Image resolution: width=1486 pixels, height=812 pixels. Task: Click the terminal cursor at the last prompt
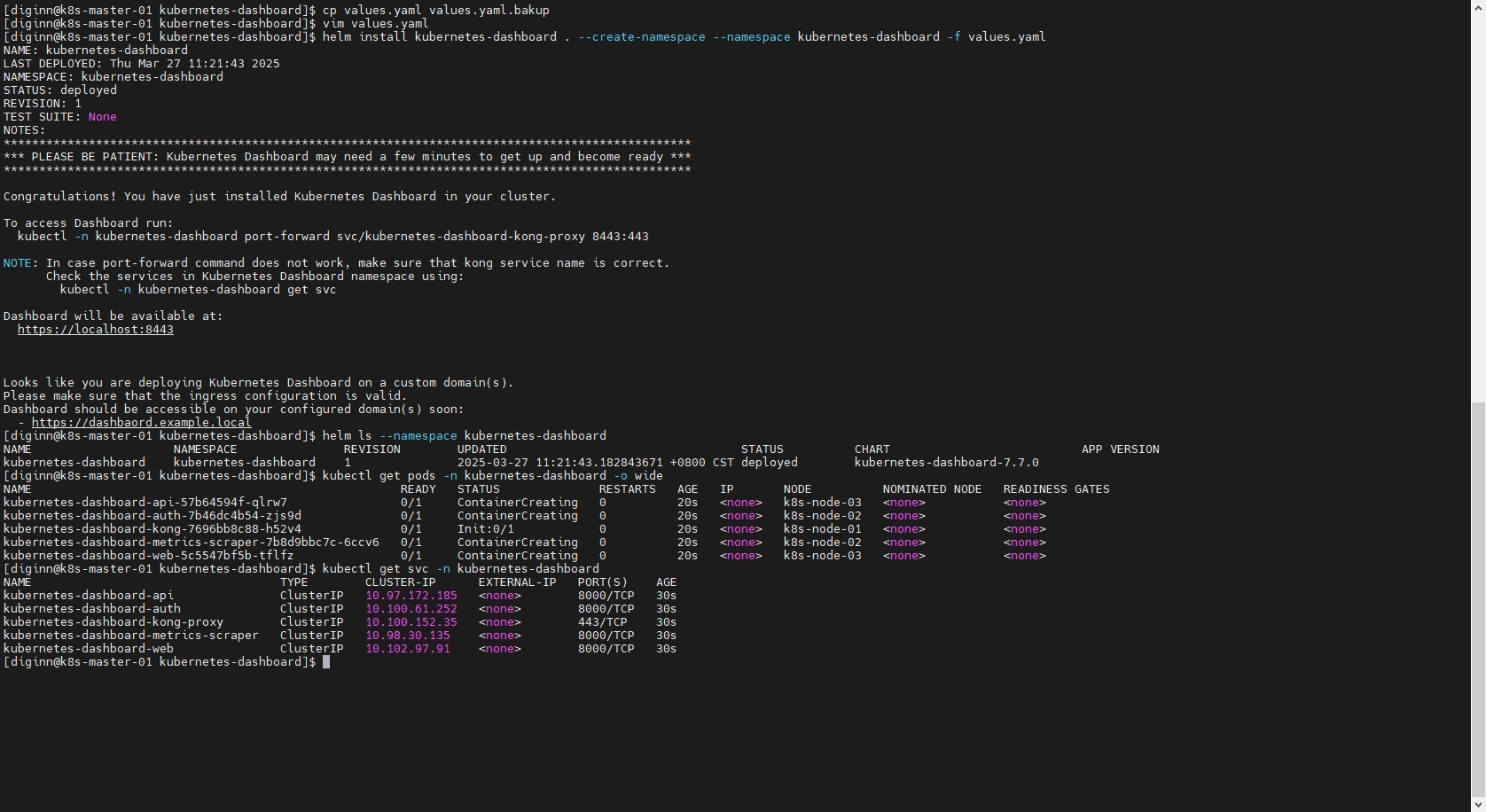pyautogui.click(x=326, y=662)
